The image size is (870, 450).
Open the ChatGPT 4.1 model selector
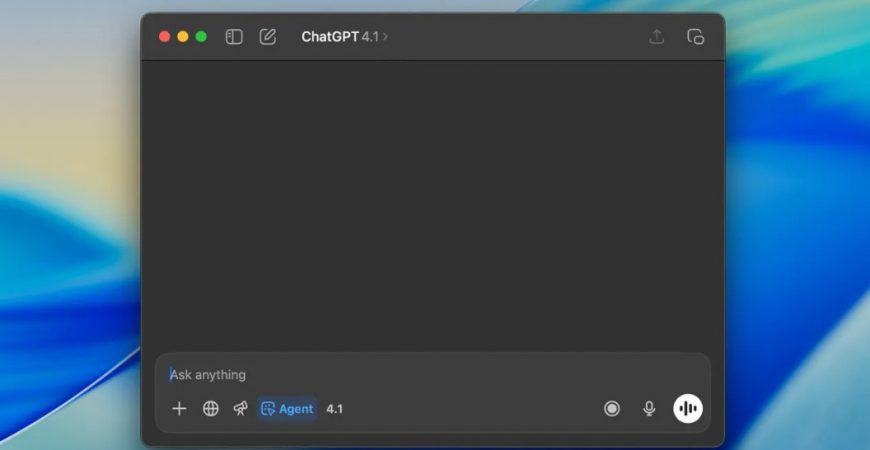click(345, 37)
